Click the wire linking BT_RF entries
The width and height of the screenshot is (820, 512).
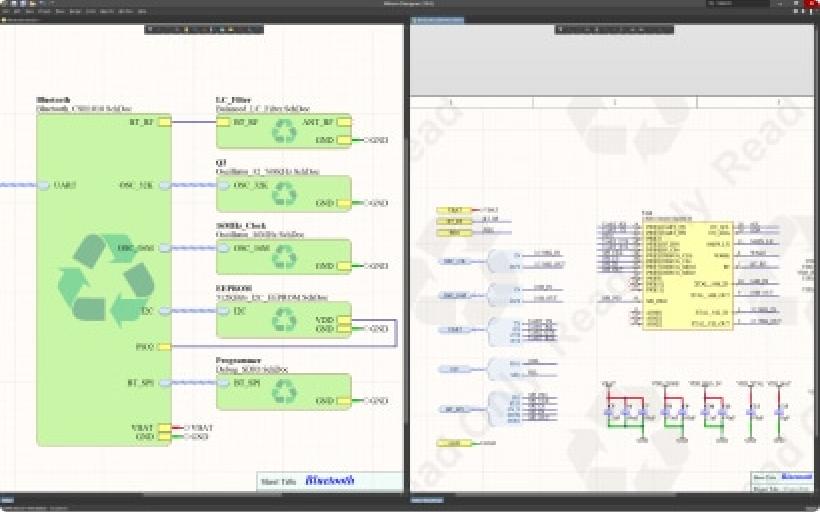[194, 122]
